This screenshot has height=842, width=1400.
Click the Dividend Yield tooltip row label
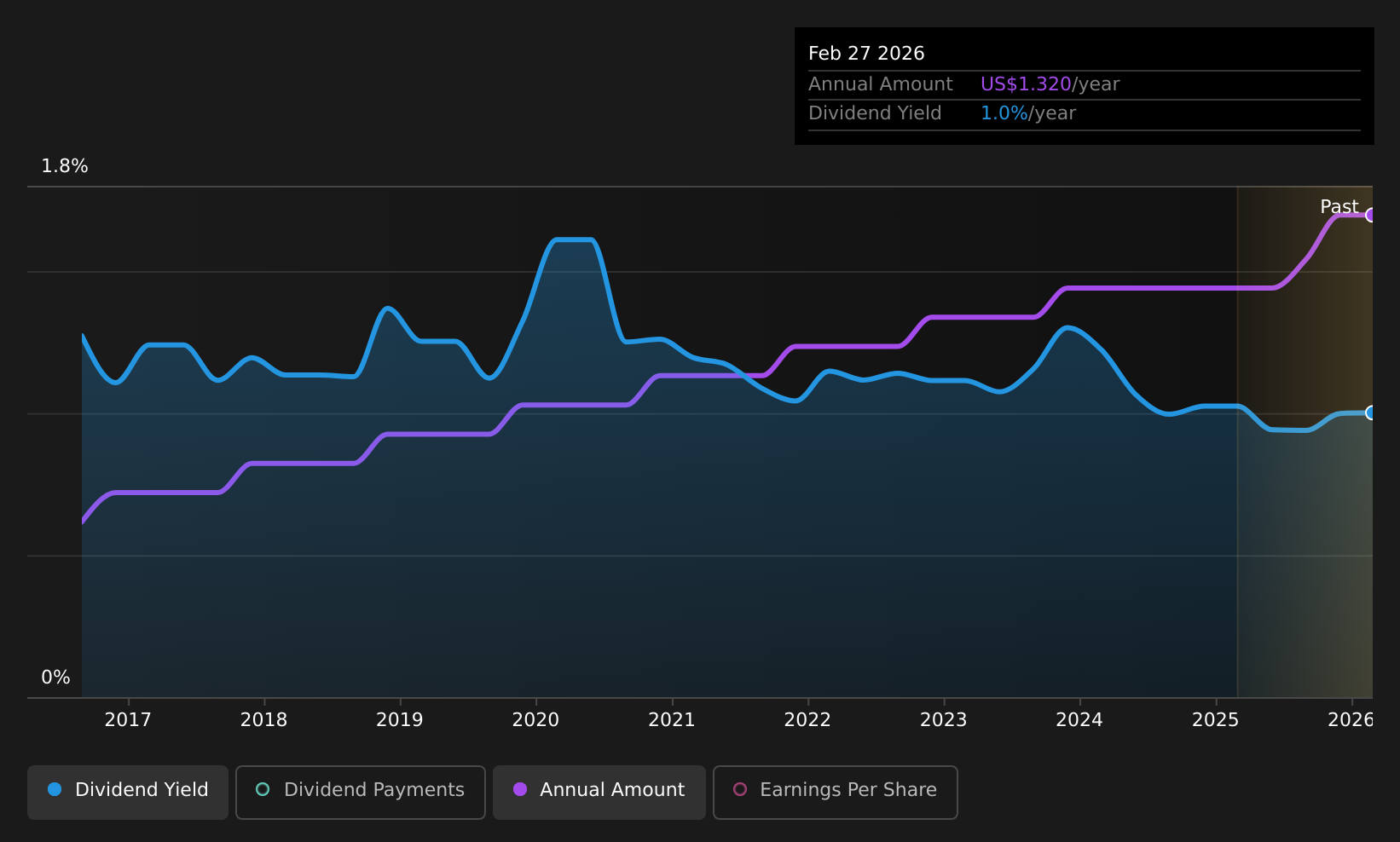click(x=875, y=113)
